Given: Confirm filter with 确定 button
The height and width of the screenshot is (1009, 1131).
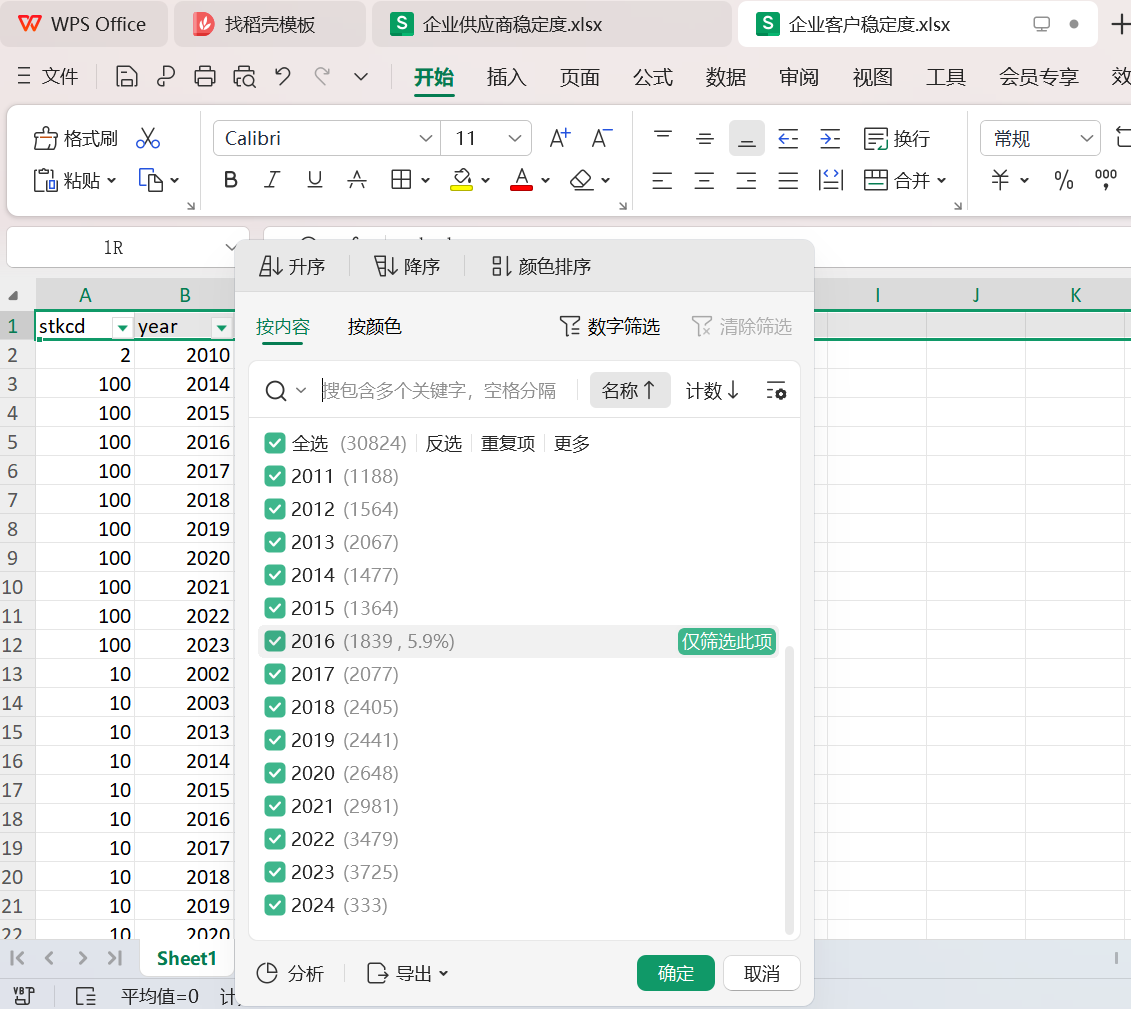Looking at the screenshot, I should click(x=675, y=973).
